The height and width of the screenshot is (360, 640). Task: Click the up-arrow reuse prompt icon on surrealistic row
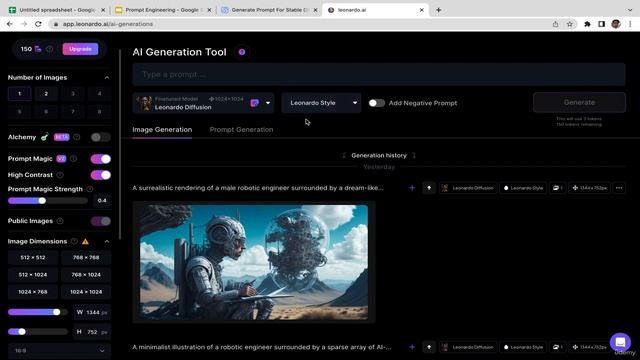429,188
